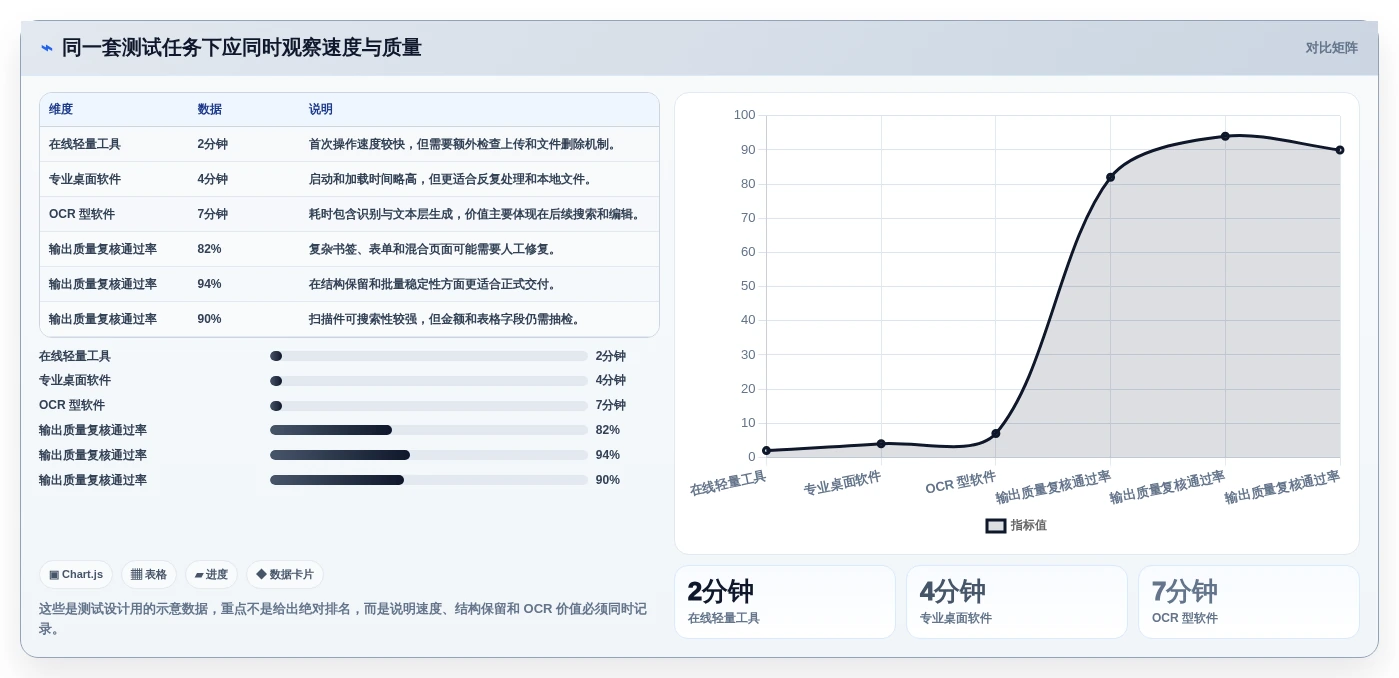The height and width of the screenshot is (678, 1399).
Task: Click the Chart.js tag chip
Action: click(76, 574)
